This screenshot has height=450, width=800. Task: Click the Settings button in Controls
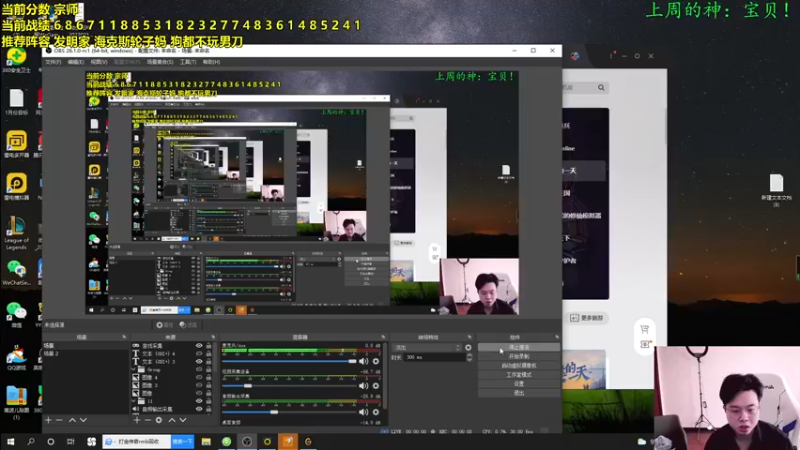point(519,384)
